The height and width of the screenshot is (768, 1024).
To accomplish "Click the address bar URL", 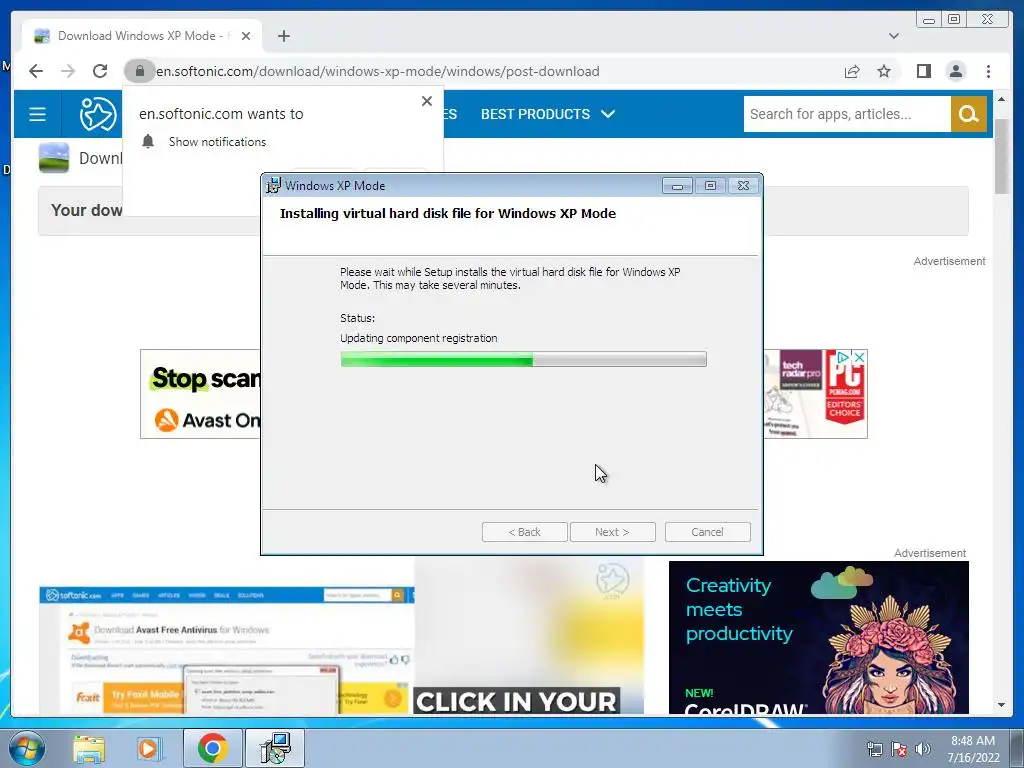I will (377, 71).
